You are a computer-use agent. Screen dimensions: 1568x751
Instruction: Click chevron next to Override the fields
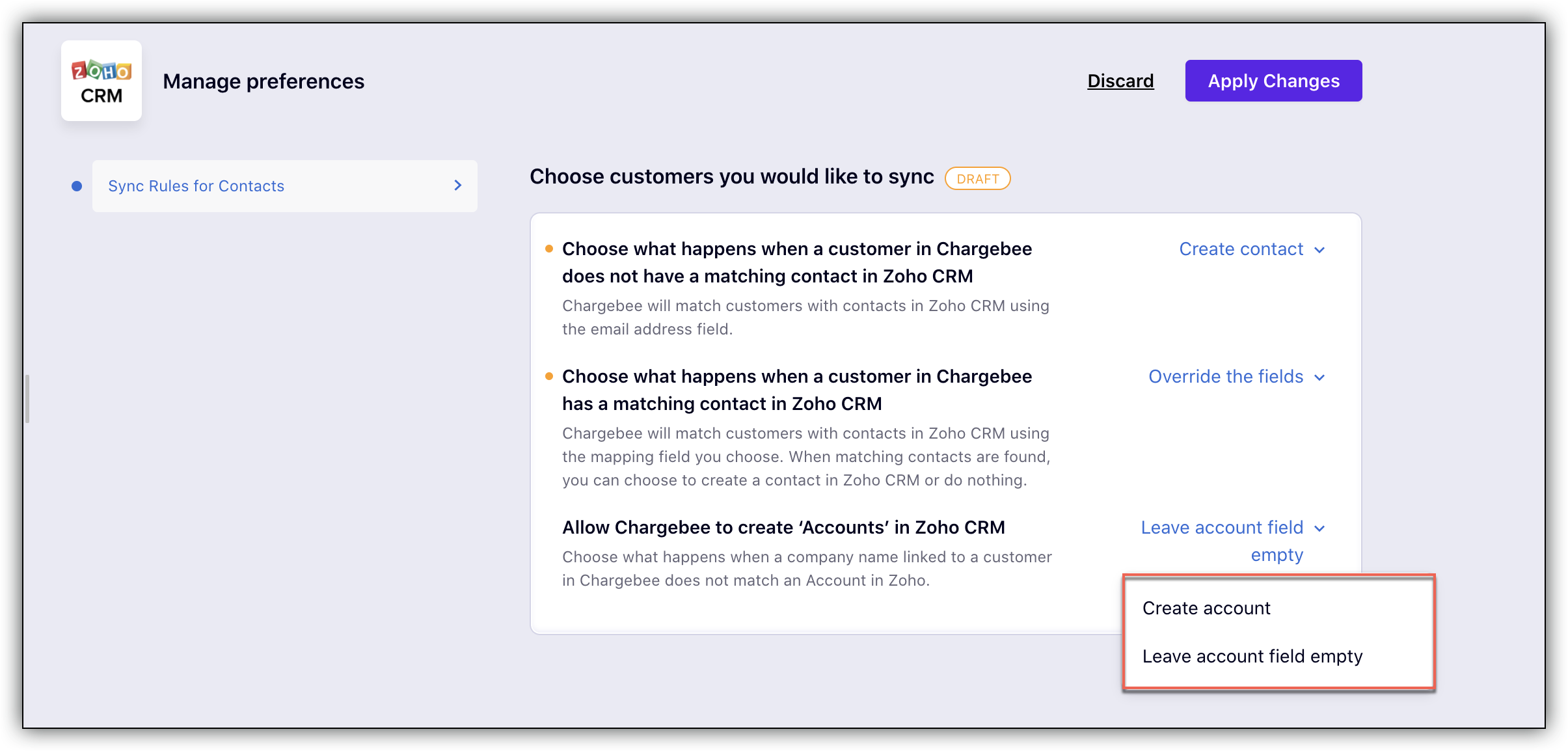click(x=1319, y=377)
